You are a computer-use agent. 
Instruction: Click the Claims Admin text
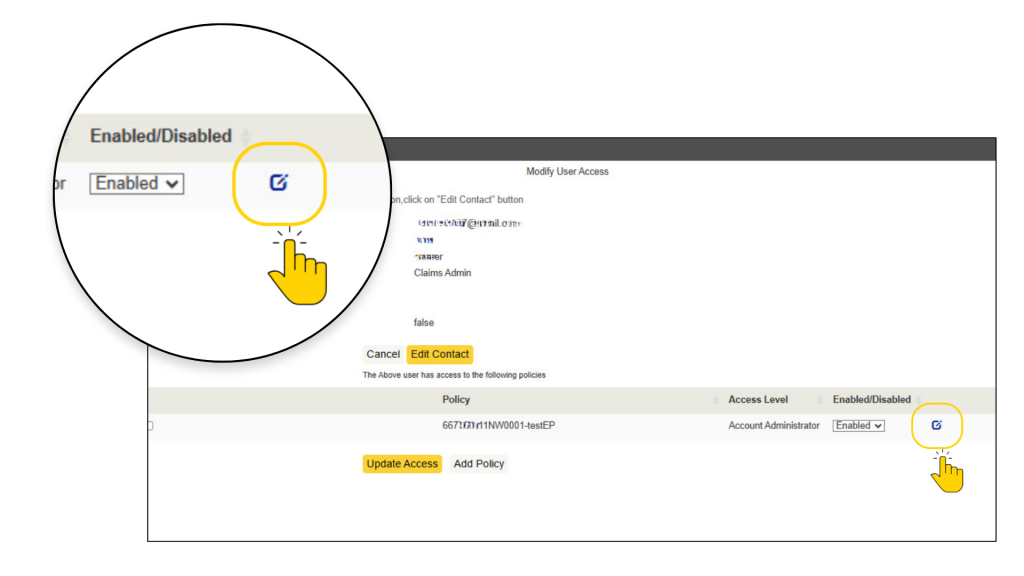tap(442, 273)
